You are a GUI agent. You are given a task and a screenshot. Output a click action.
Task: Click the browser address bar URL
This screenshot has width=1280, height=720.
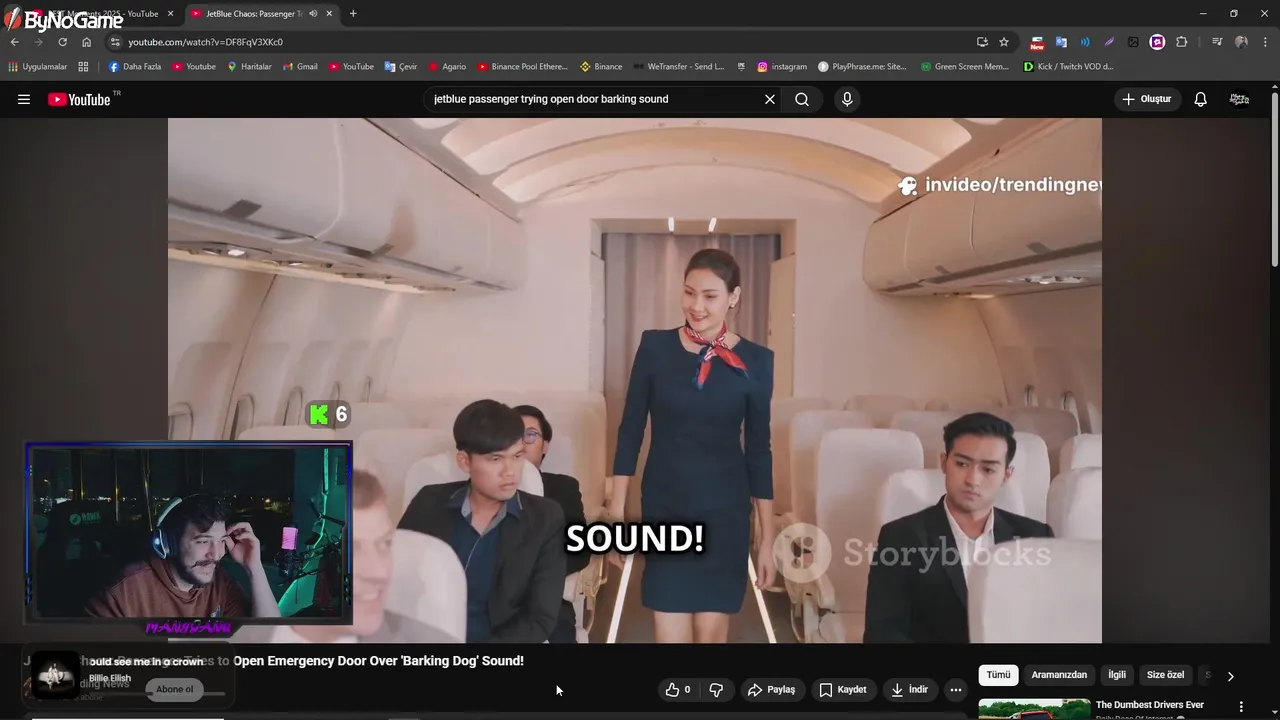[x=206, y=42]
